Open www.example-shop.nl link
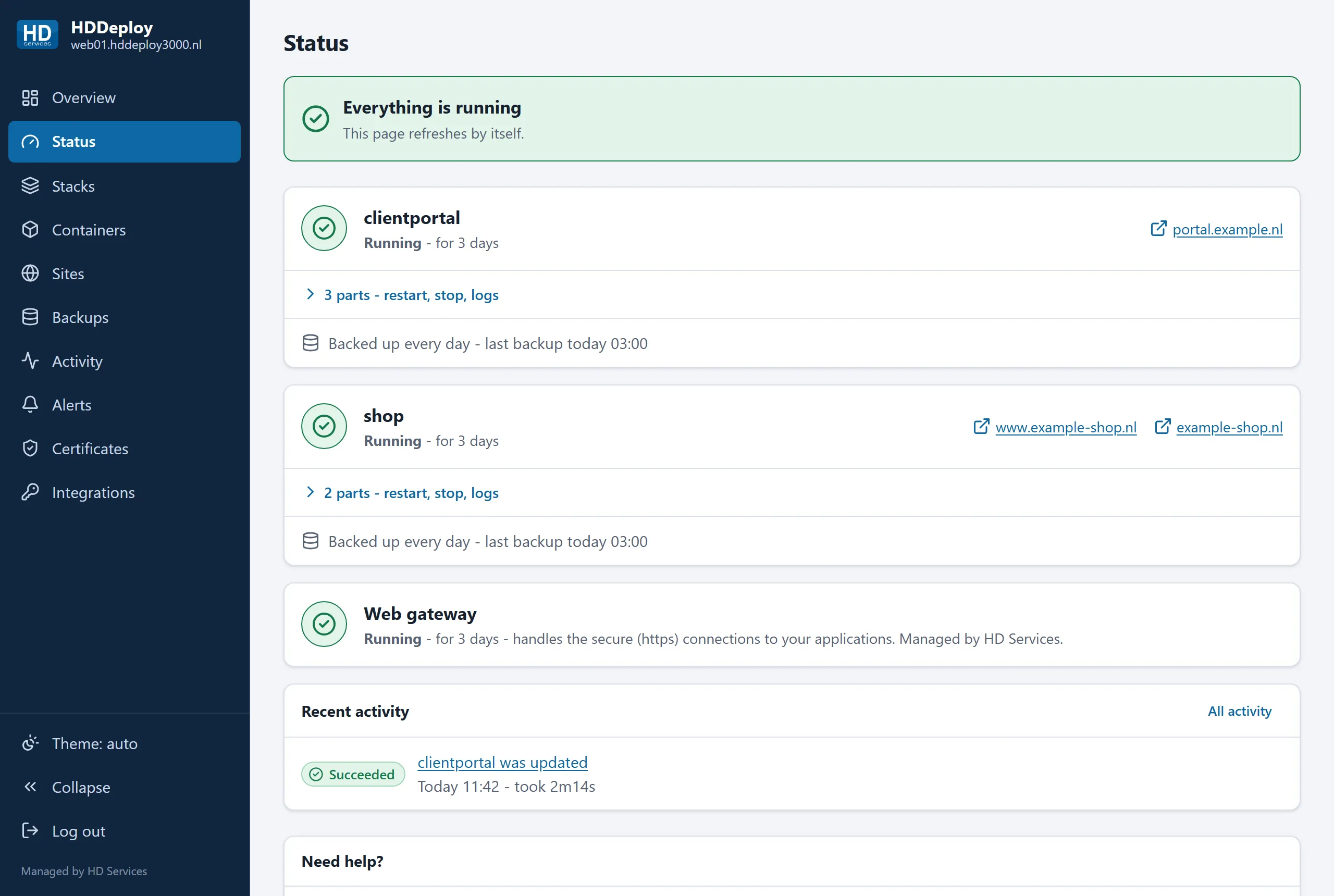Screen dimensions: 1334x896 (x=1065, y=428)
